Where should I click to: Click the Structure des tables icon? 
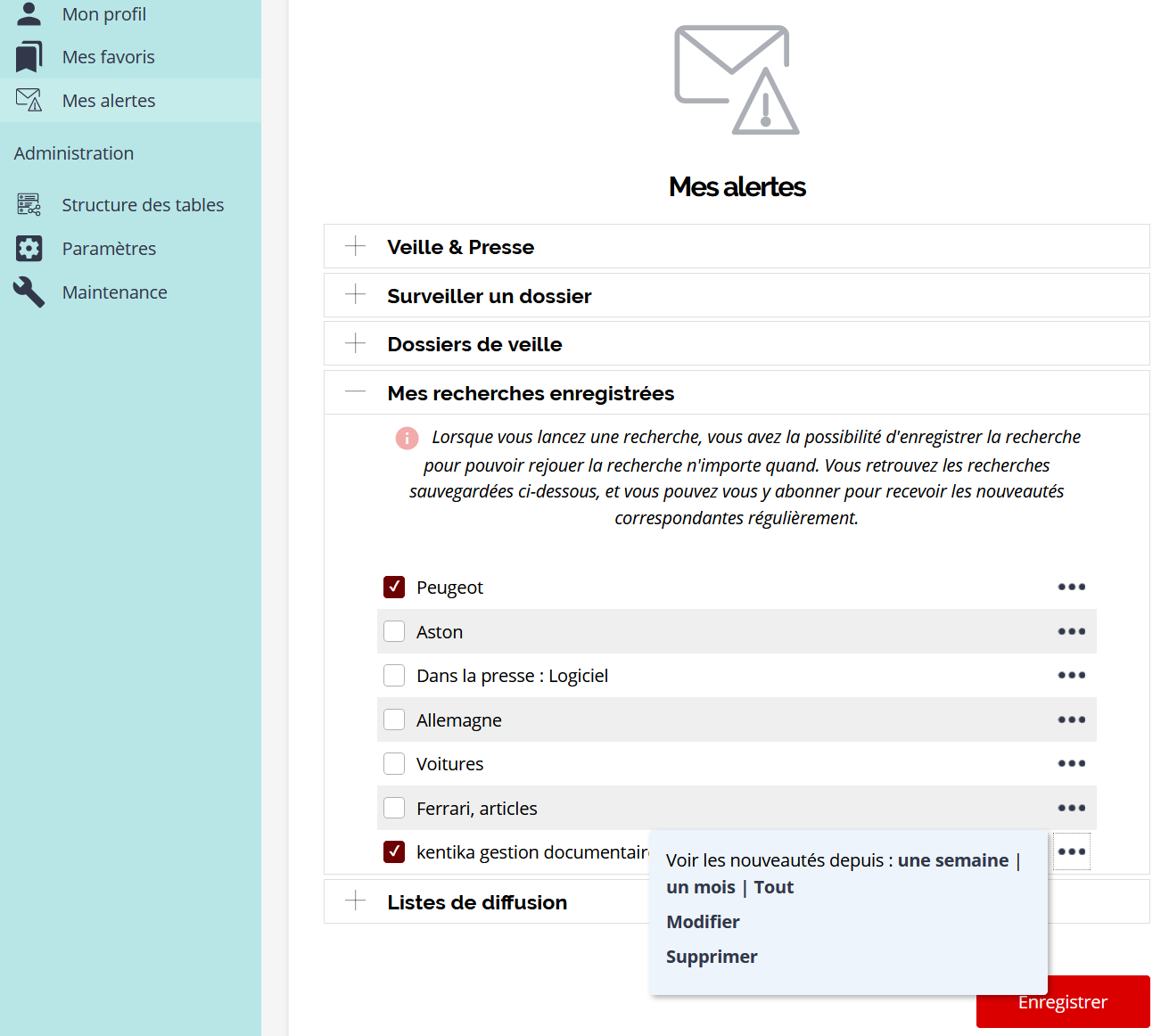pos(29,204)
